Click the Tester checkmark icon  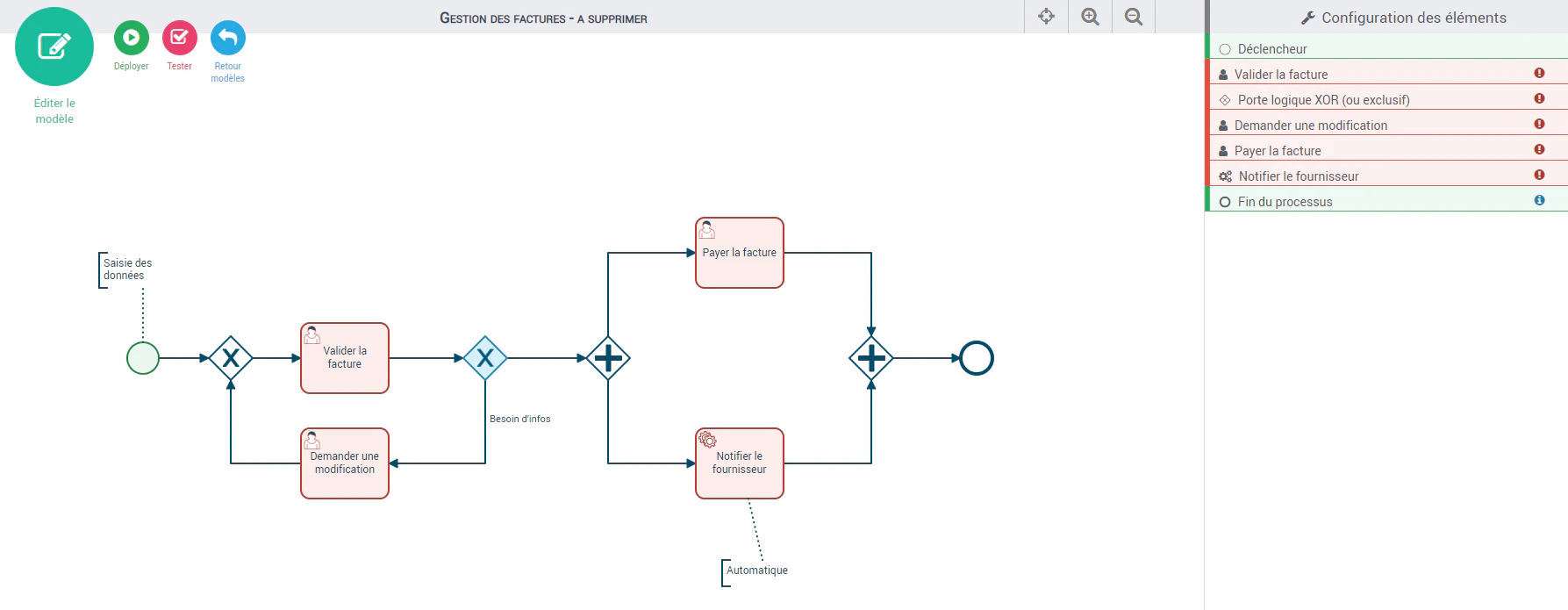pos(179,38)
